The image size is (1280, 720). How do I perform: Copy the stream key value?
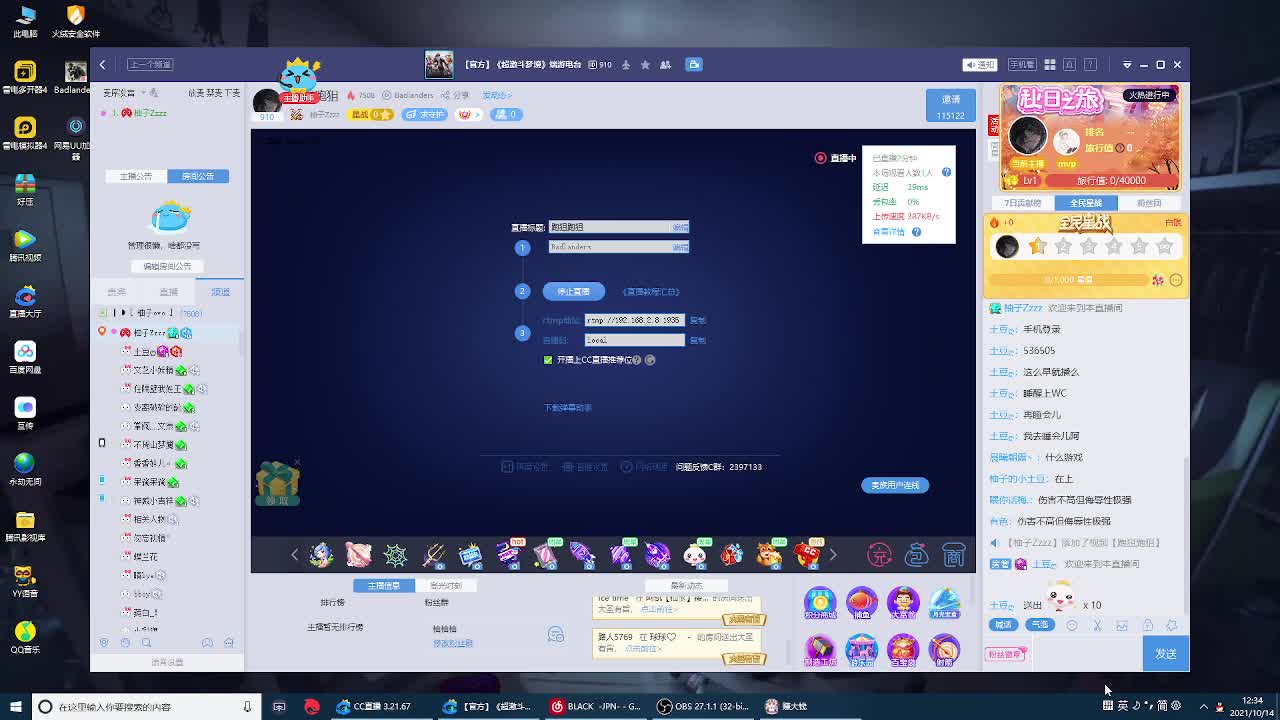698,340
